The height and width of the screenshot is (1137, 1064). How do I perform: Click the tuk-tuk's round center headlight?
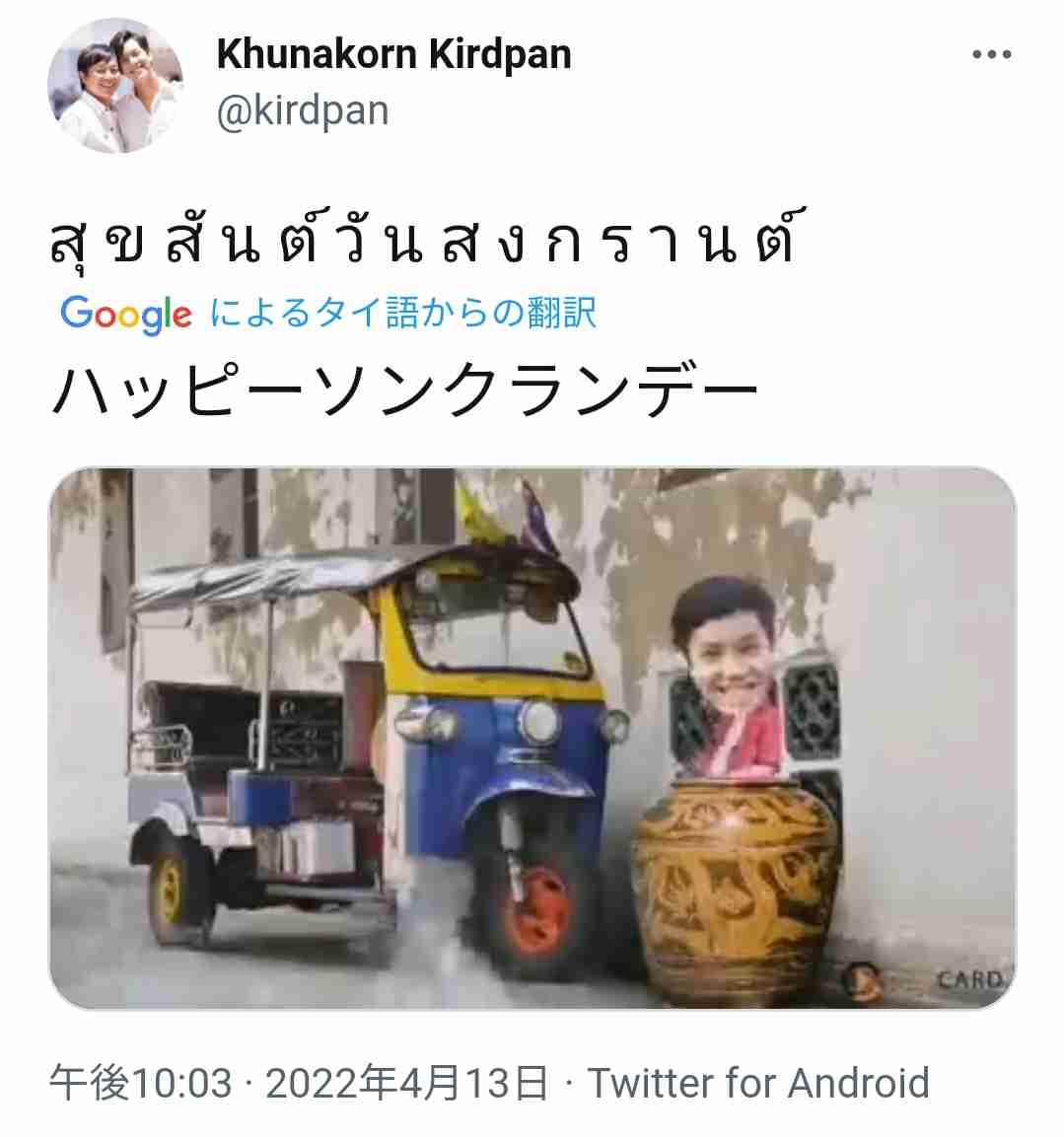pyautogui.click(x=538, y=722)
